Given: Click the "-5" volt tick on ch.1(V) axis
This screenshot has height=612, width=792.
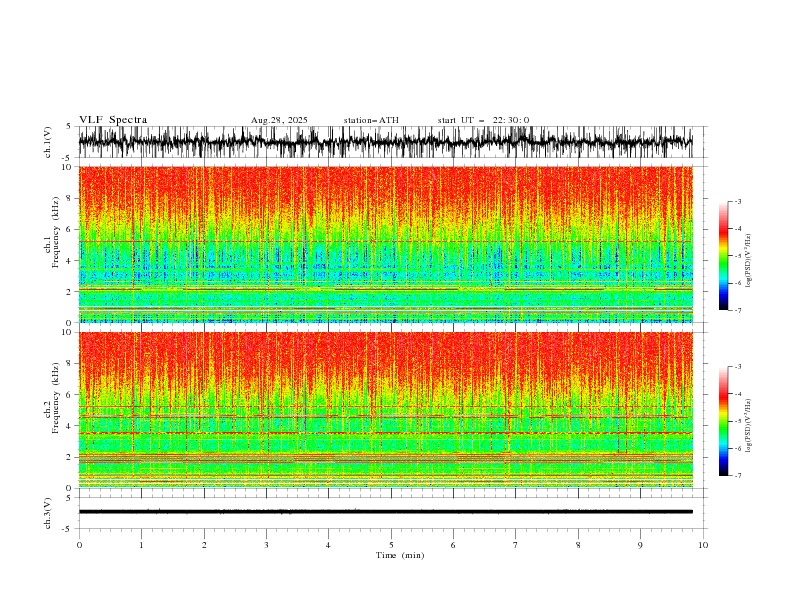Looking at the screenshot, I should tap(67, 158).
